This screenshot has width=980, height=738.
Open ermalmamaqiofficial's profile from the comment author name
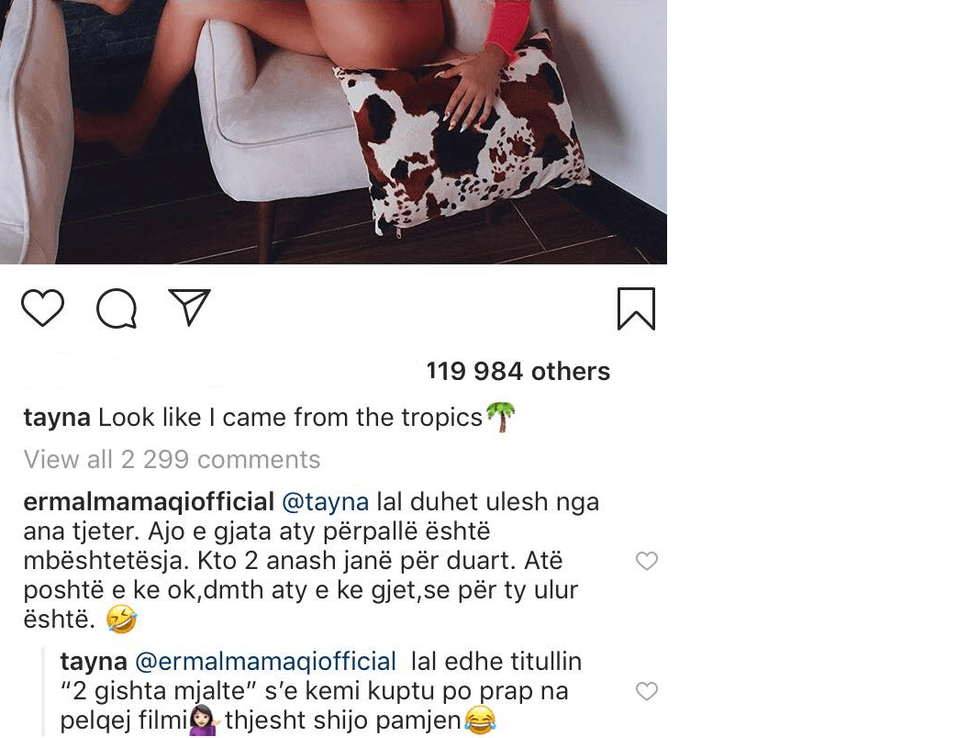pyautogui.click(x=149, y=501)
